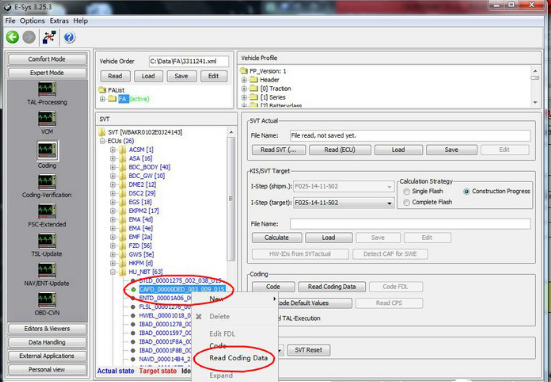Click the green back arrow icon
The height and width of the screenshot is (382, 551).
[12, 37]
